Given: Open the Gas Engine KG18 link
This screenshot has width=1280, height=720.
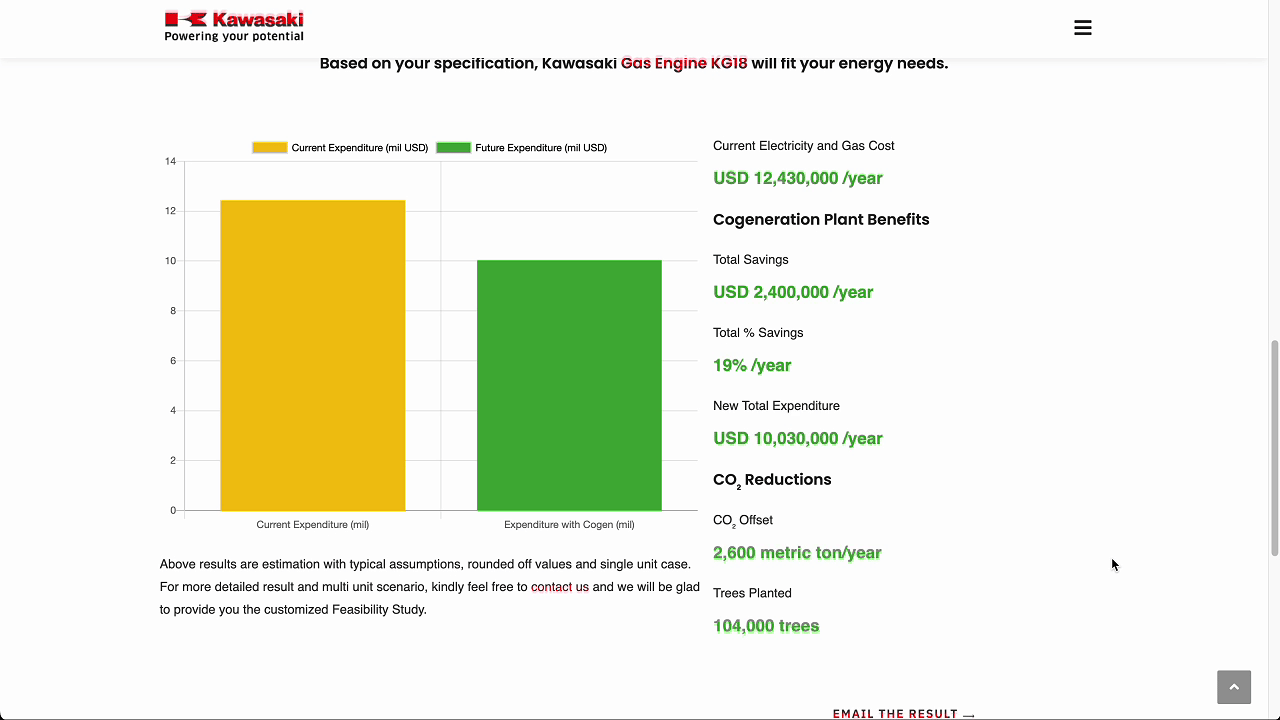Looking at the screenshot, I should pos(684,63).
